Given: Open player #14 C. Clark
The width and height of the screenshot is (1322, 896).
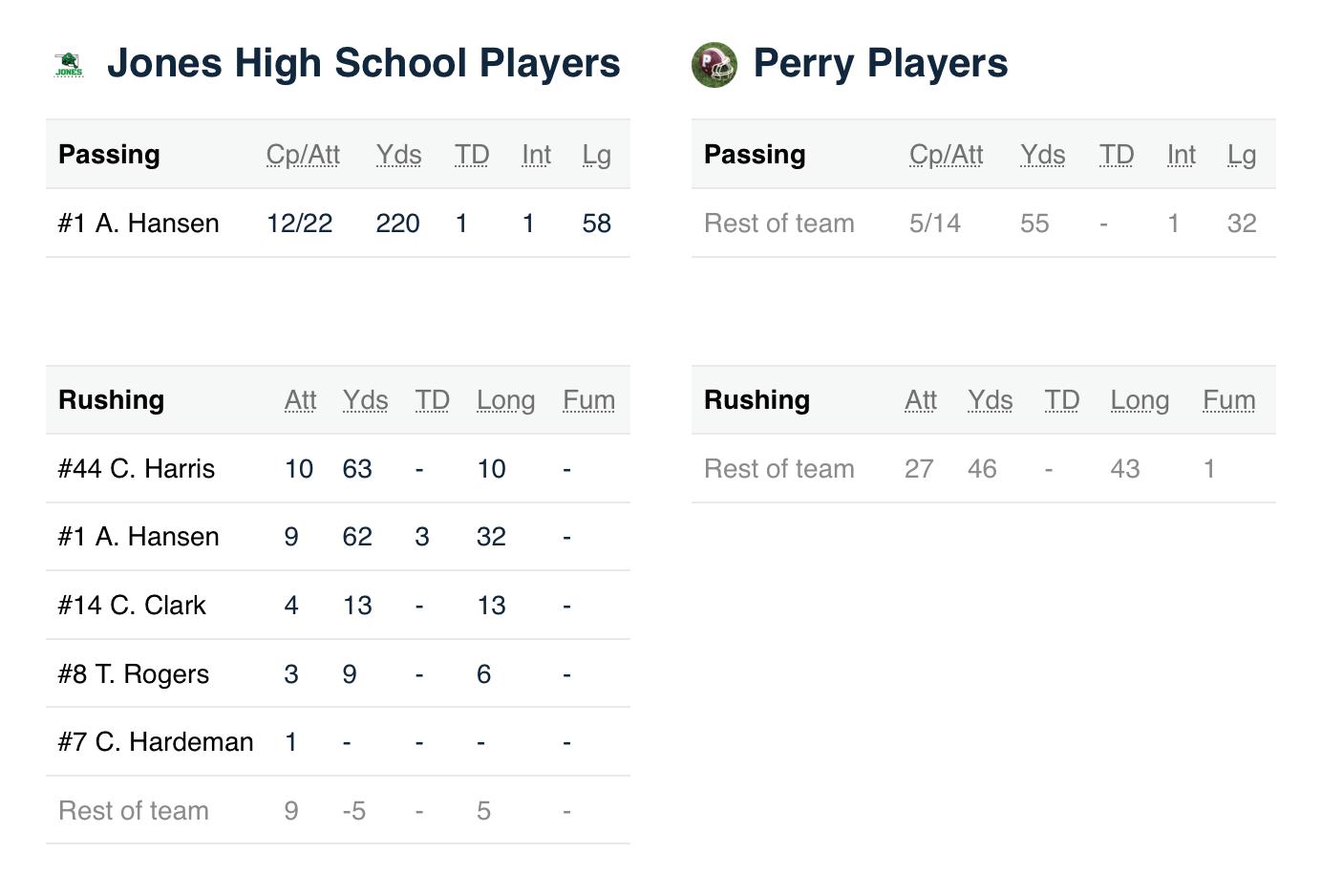Looking at the screenshot, I should (132, 606).
